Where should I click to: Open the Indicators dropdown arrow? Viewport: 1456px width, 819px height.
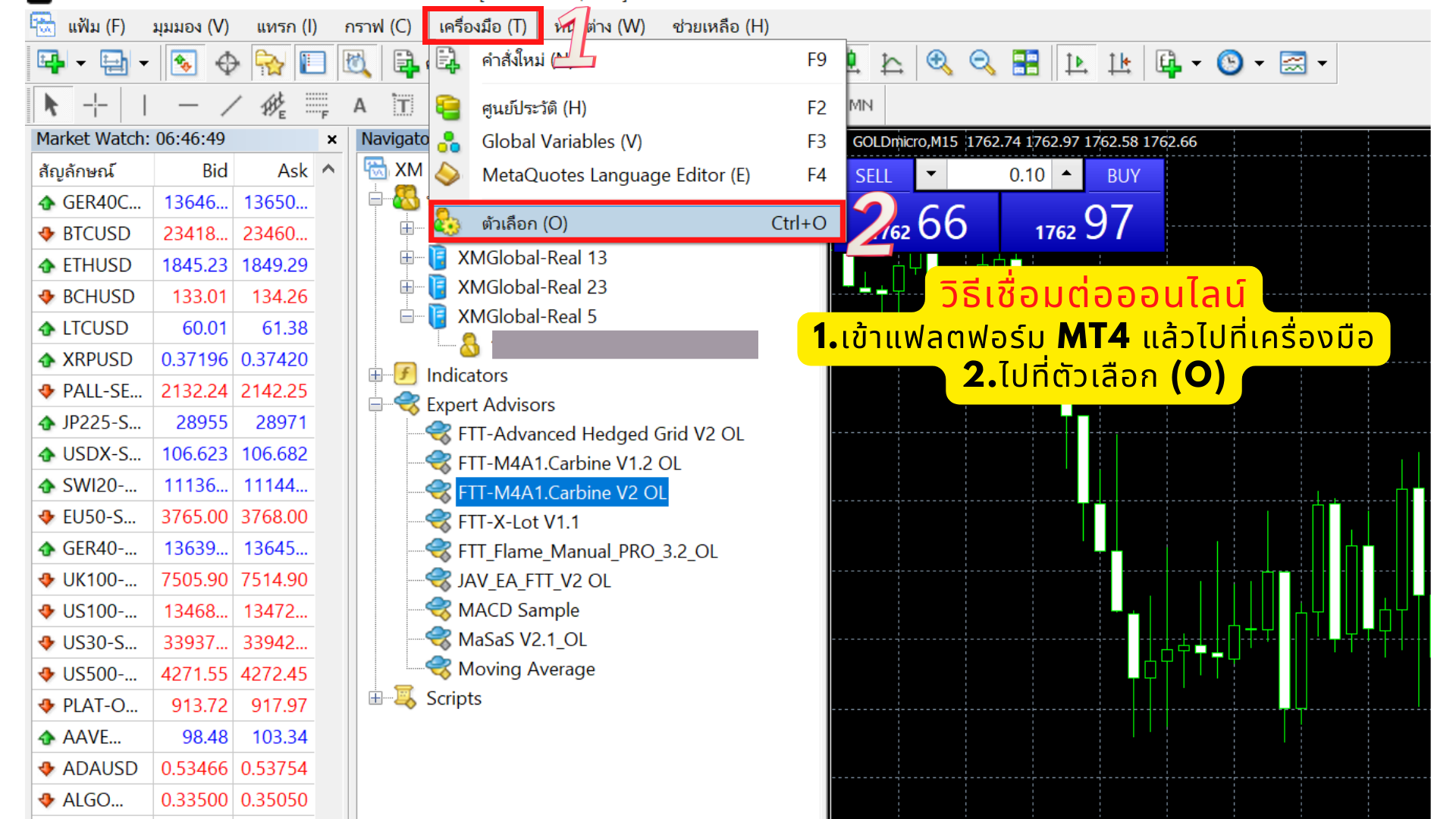tap(1197, 64)
